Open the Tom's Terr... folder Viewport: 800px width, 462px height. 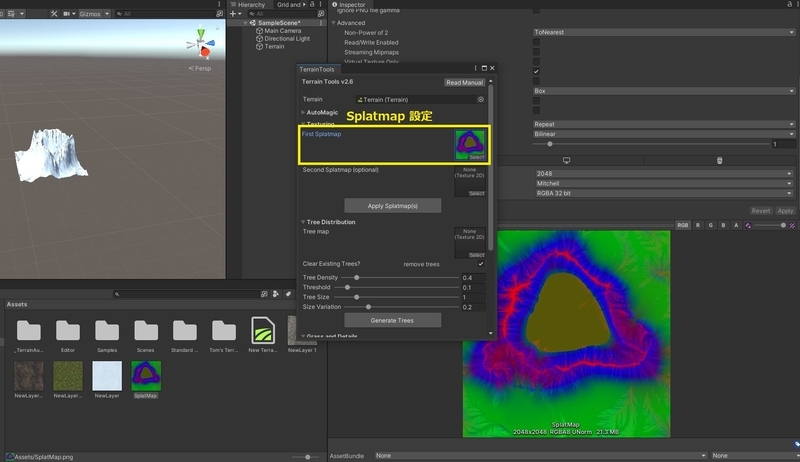pyautogui.click(x=224, y=335)
